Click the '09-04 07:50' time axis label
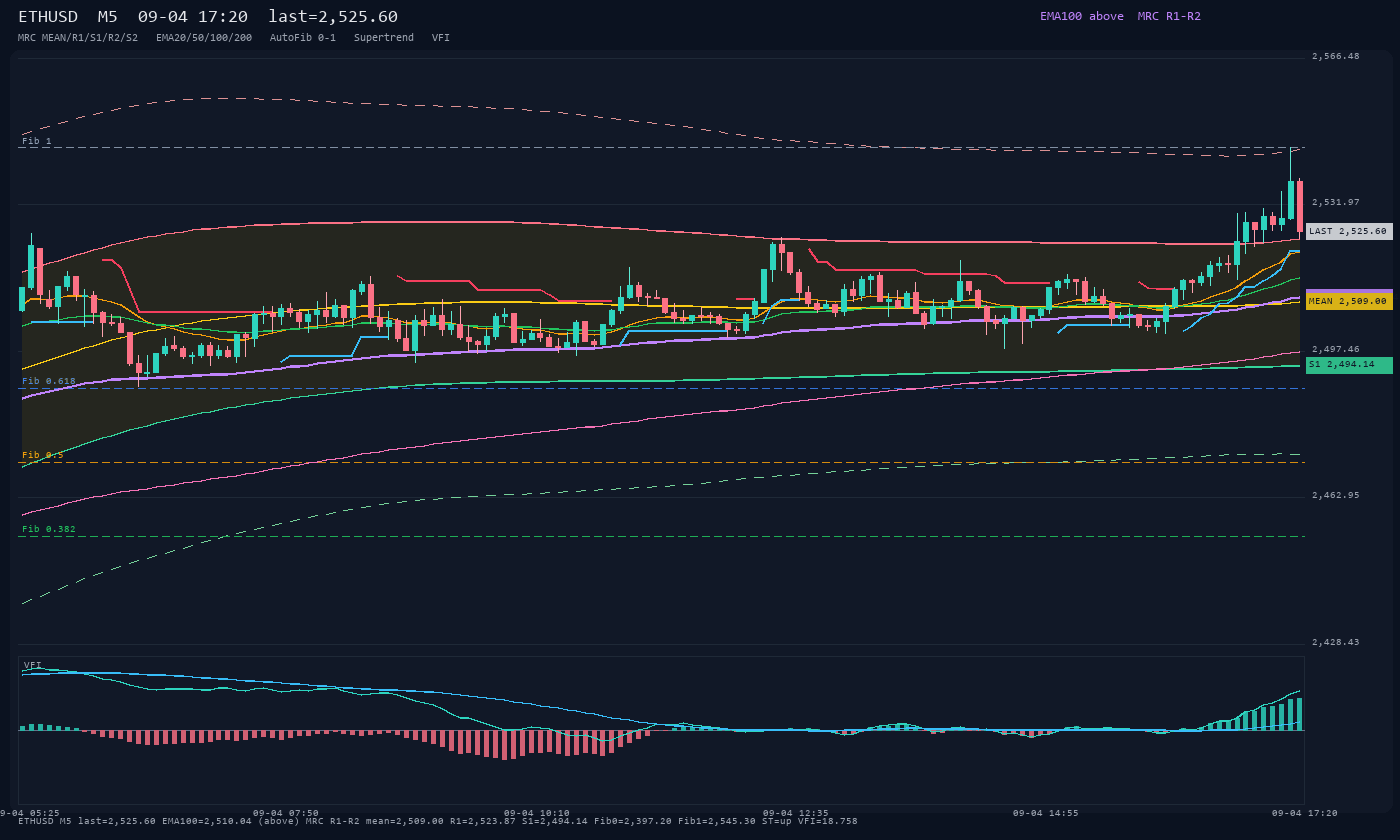 point(286,813)
